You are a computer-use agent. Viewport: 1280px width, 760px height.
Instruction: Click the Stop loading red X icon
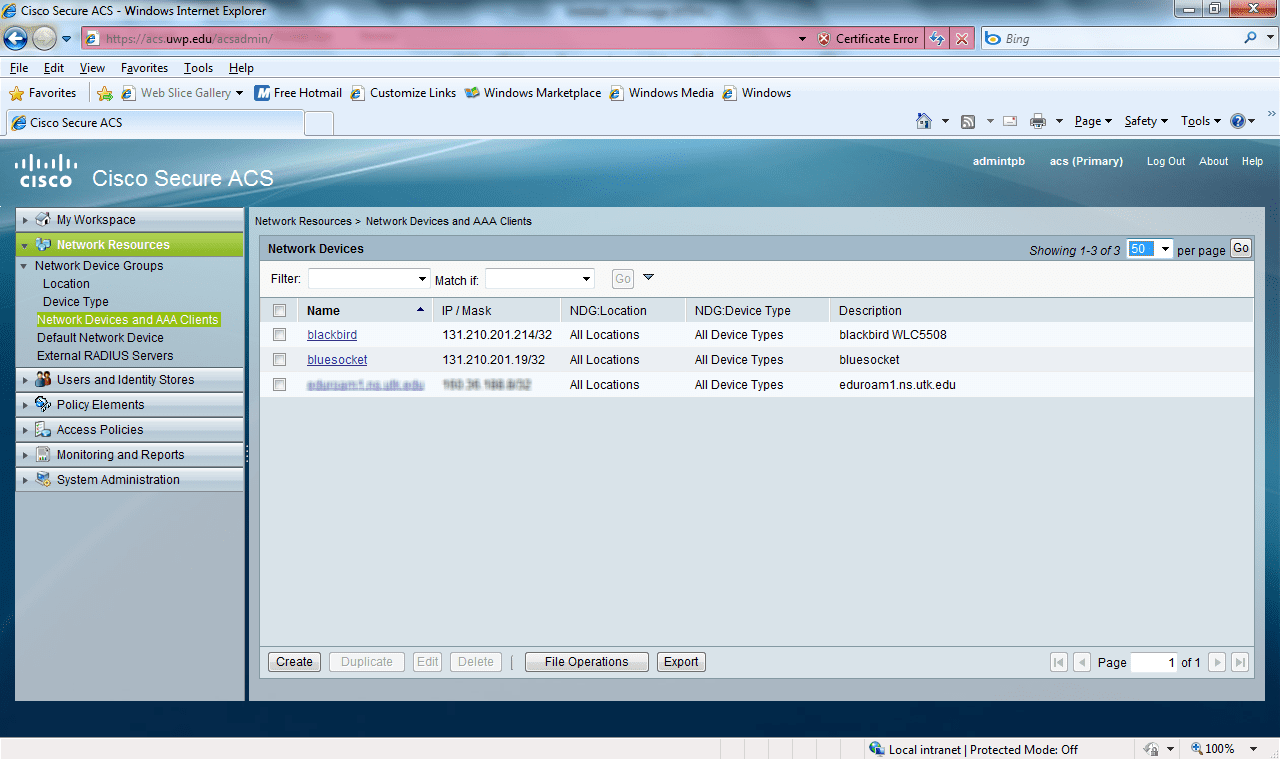[x=962, y=39]
